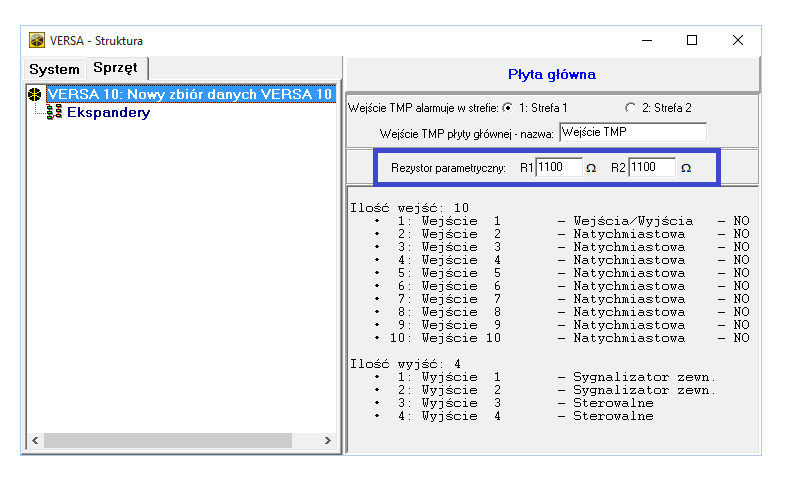
Task: Click the Płyta główna header button
Action: [552, 74]
